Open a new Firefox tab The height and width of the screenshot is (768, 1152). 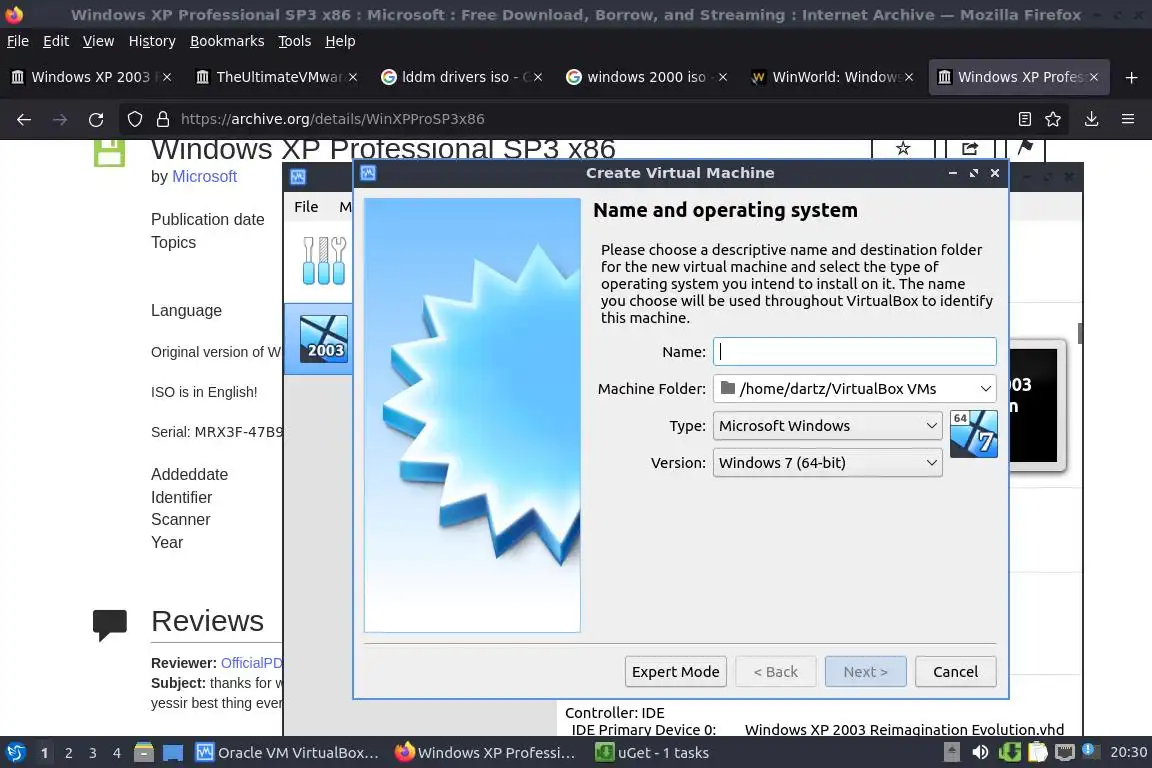coord(1131,77)
